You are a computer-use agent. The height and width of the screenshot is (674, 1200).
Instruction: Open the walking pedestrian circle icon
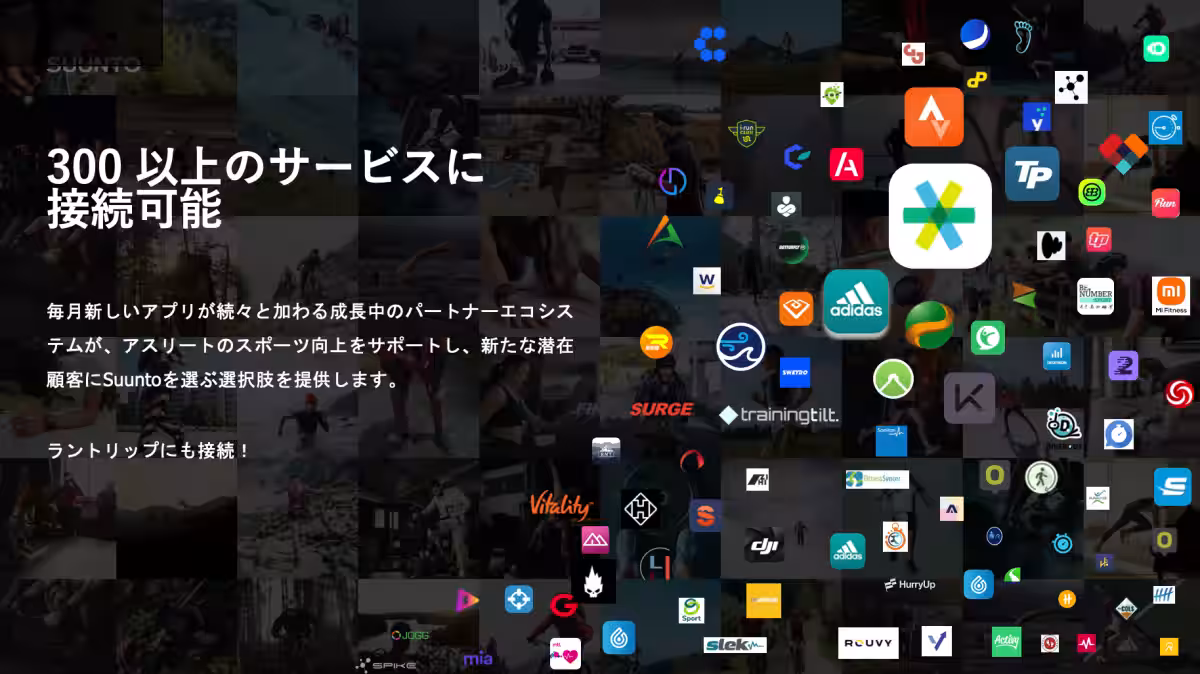[1041, 477]
